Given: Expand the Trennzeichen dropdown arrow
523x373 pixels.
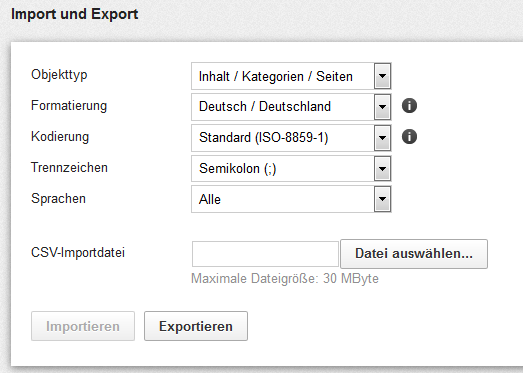Looking at the screenshot, I should click(x=382, y=168).
